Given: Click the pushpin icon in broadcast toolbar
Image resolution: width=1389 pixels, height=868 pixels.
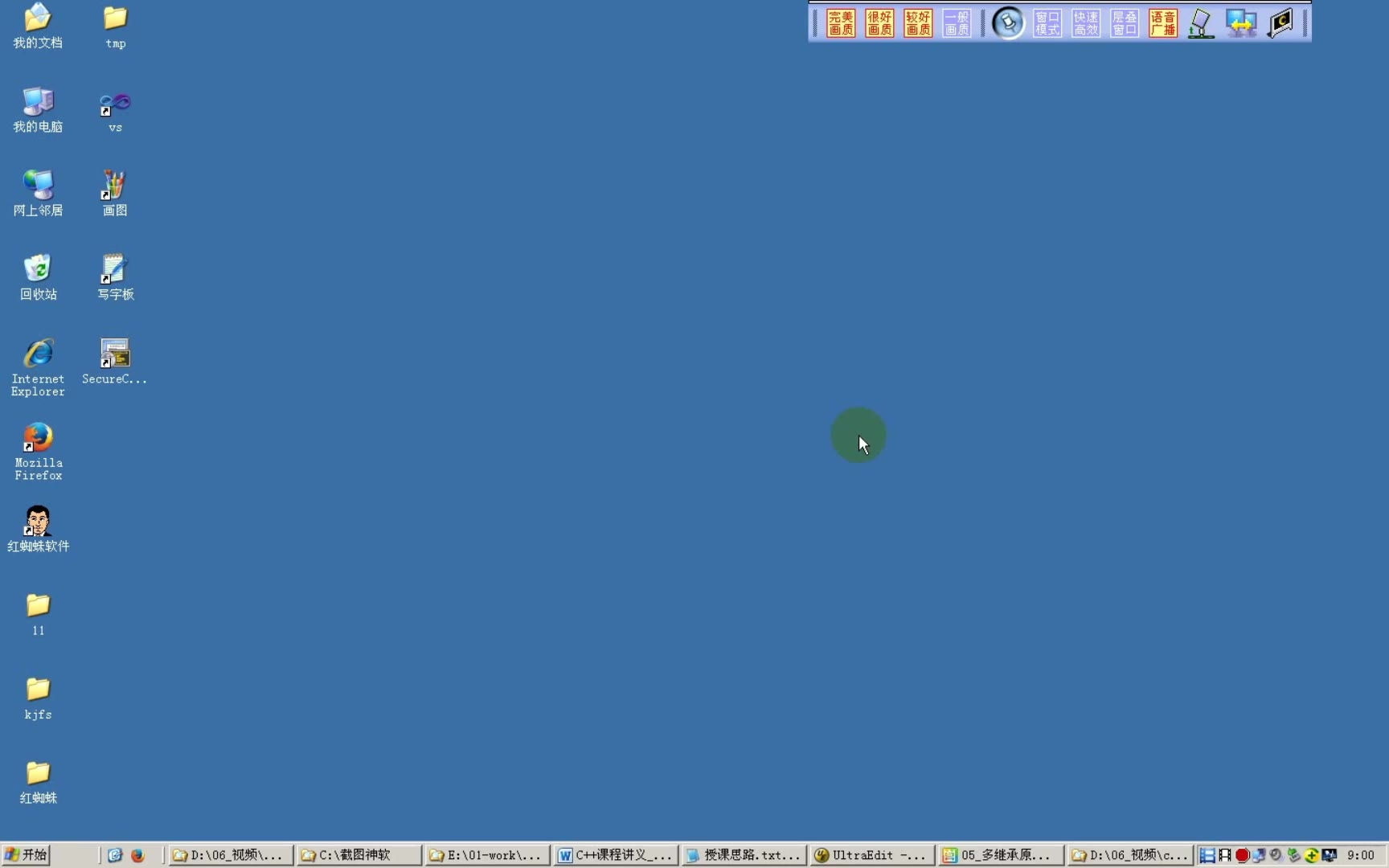Looking at the screenshot, I should (1008, 23).
